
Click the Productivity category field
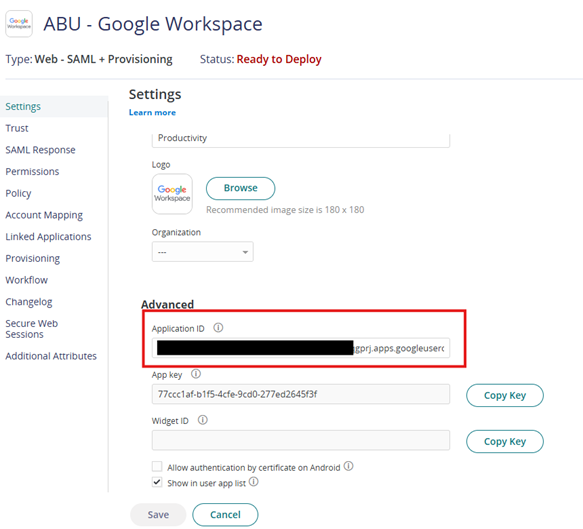coord(301,140)
